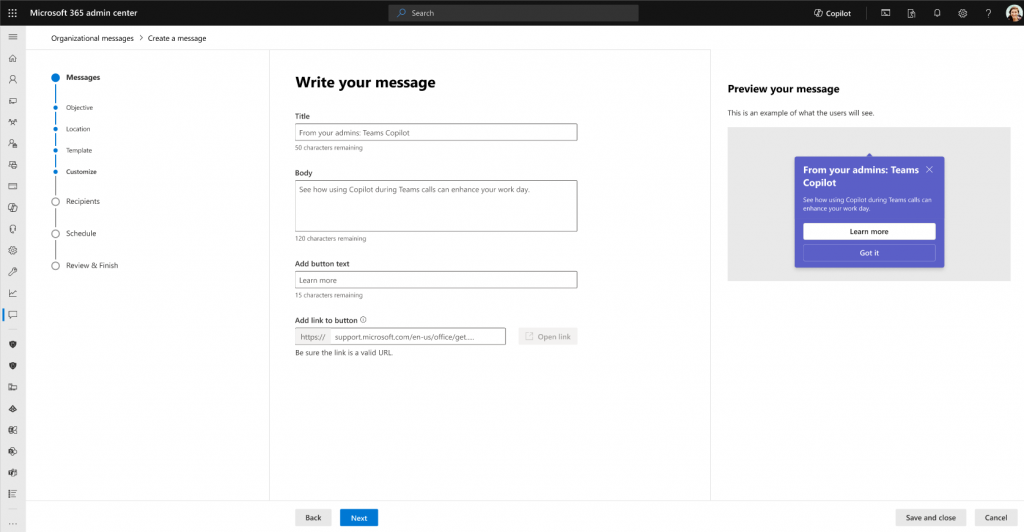Viewport: 1024px width, 532px height.
Task: Jump to the Recipients step
Action: click(83, 202)
